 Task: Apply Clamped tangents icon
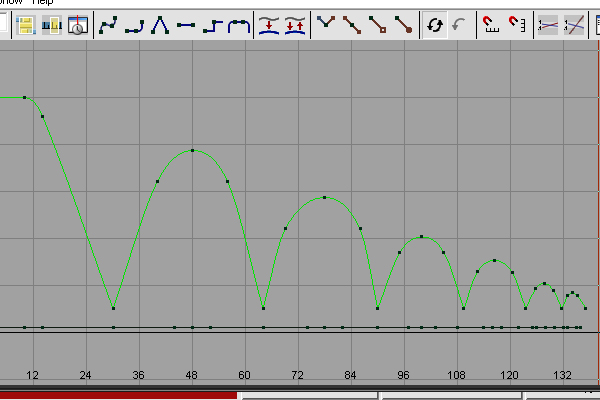coord(134,25)
